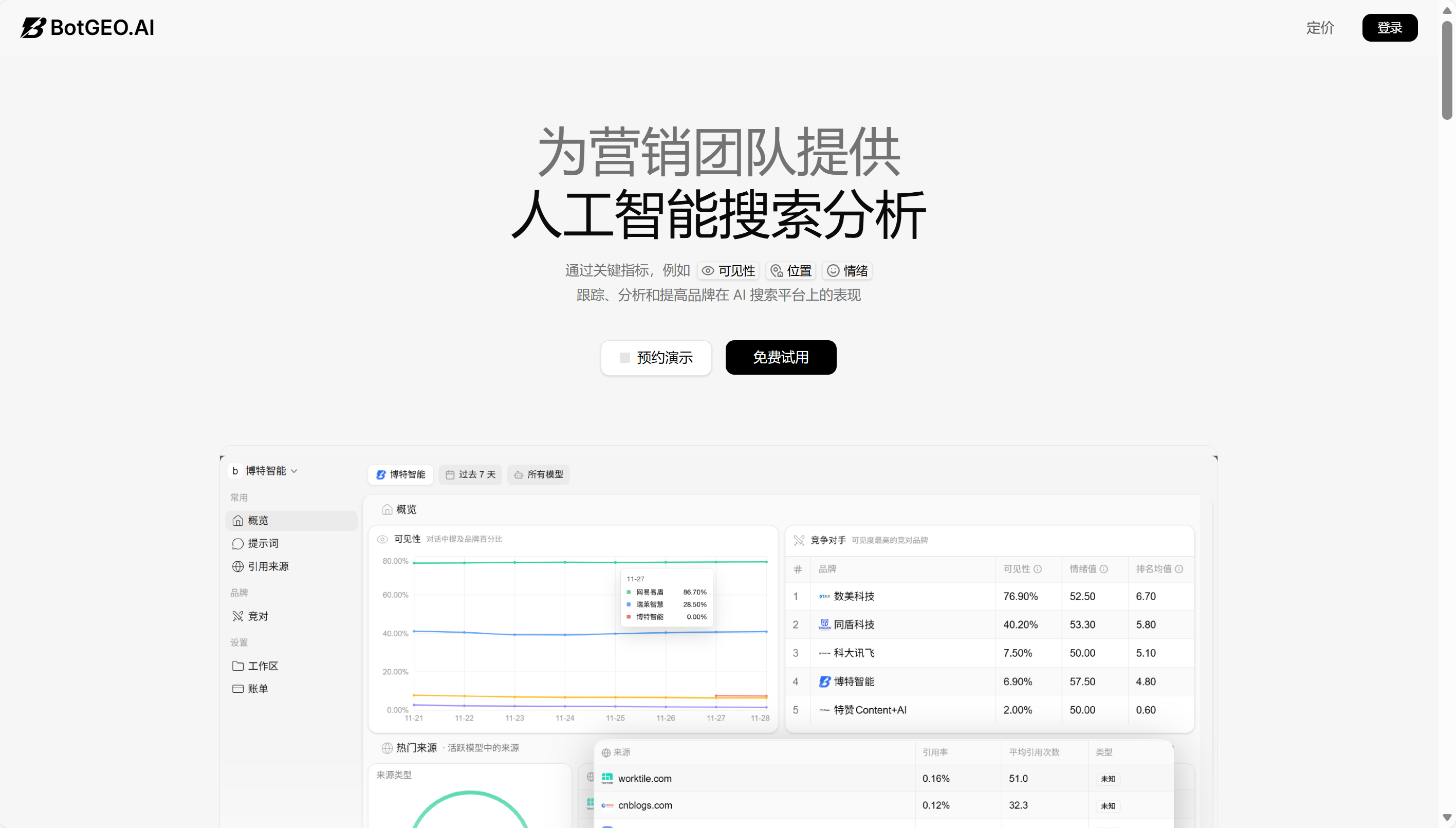Toggle the 可见性 metric chip

click(x=727, y=271)
